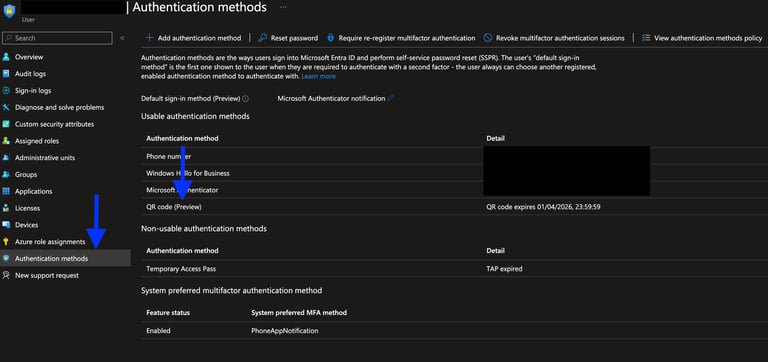The image size is (768, 362).
Task: Select the QR code (Preview) row
Action: (455, 207)
